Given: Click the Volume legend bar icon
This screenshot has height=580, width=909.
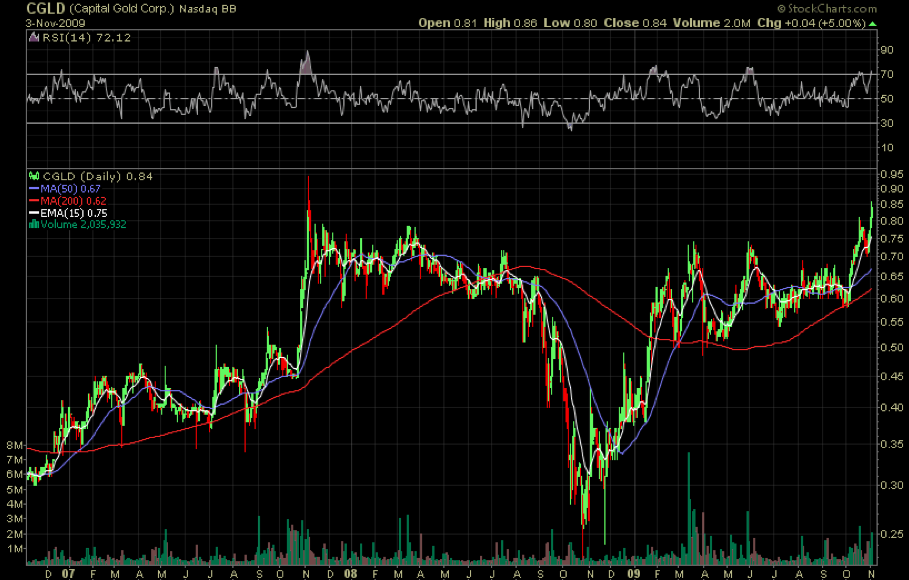Looking at the screenshot, I should 34,224.
